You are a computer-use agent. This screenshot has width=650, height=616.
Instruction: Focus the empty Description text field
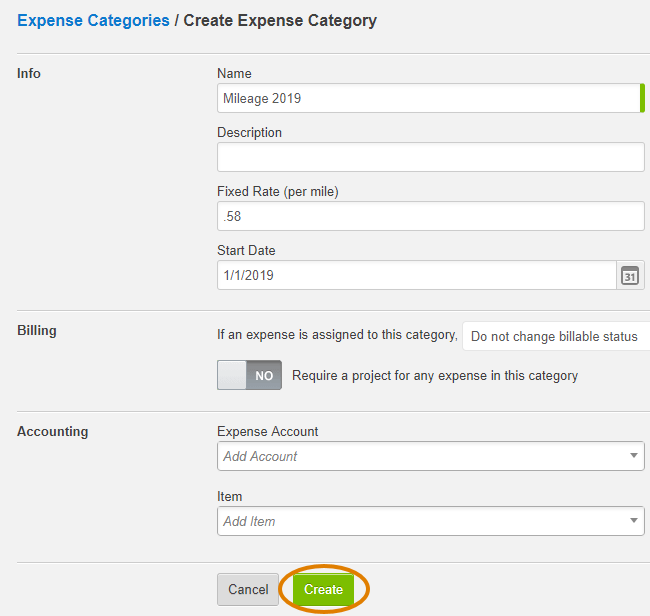431,157
